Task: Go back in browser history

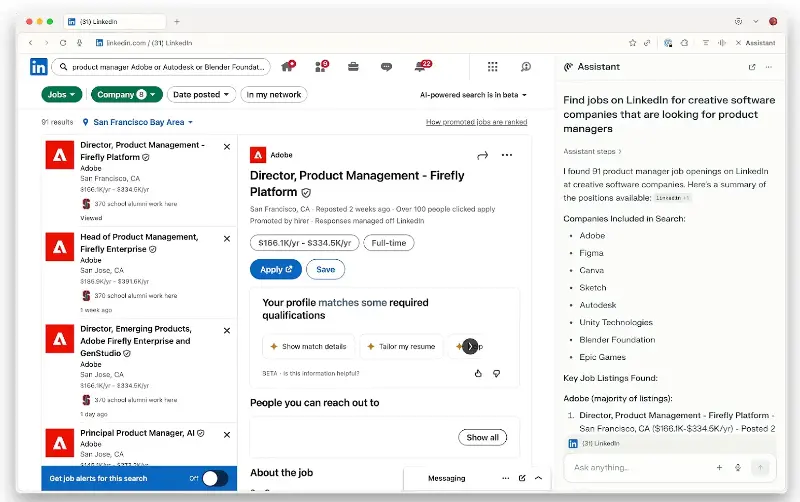Action: (31, 43)
